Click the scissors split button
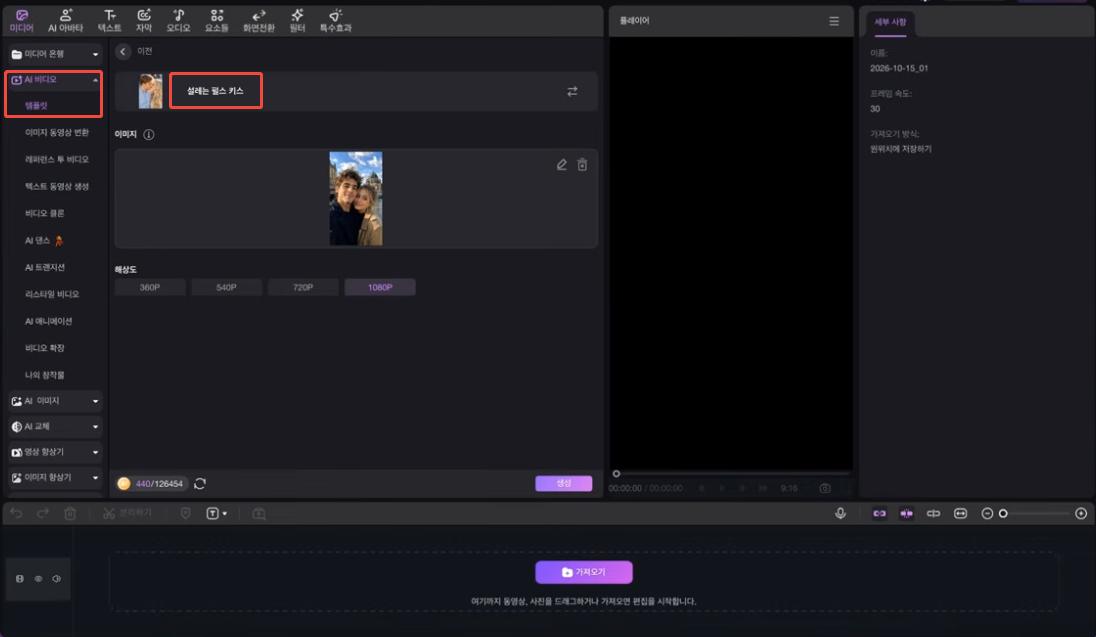The height and width of the screenshot is (637, 1096). tap(127, 513)
